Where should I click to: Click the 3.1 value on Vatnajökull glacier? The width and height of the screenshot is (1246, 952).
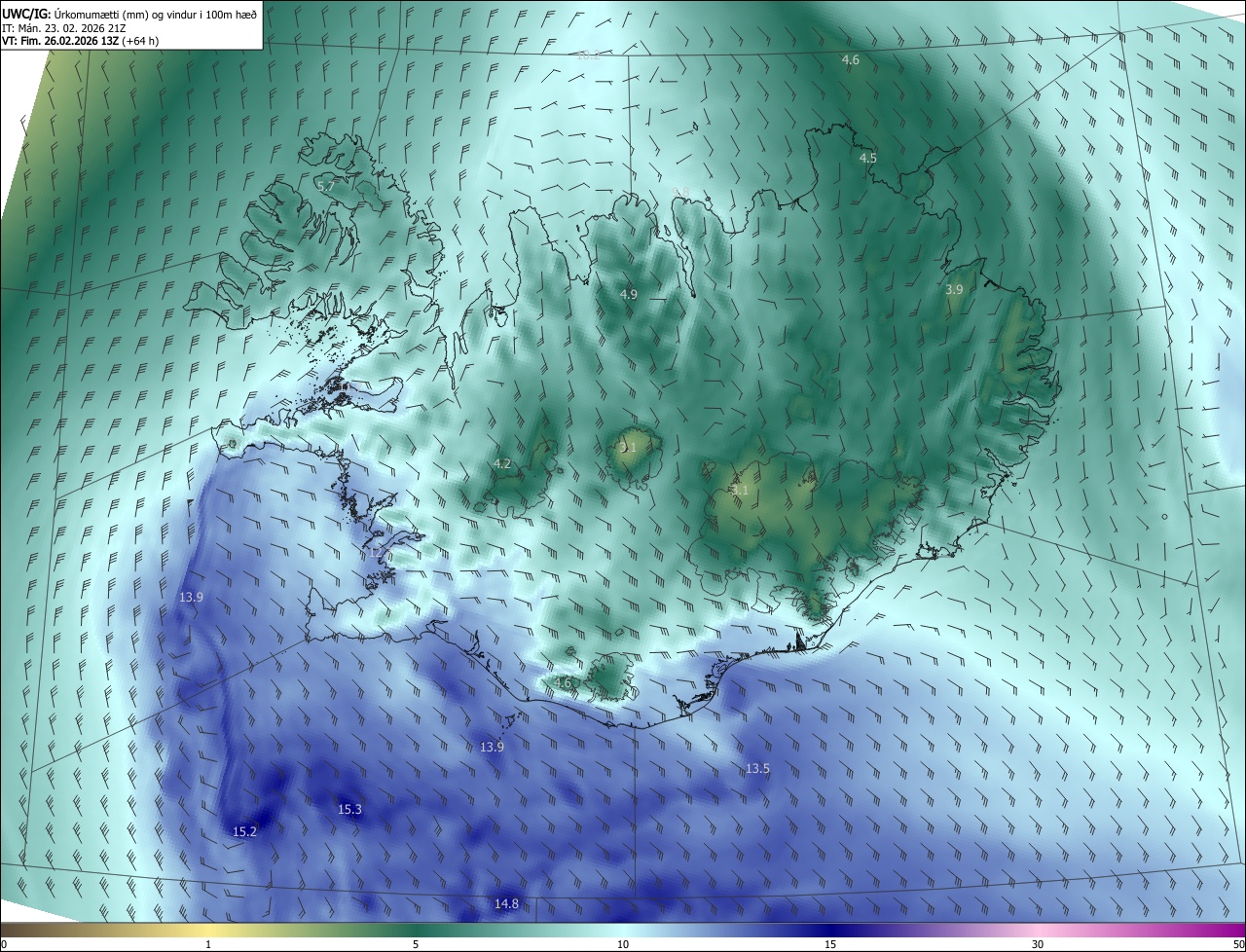[741, 491]
